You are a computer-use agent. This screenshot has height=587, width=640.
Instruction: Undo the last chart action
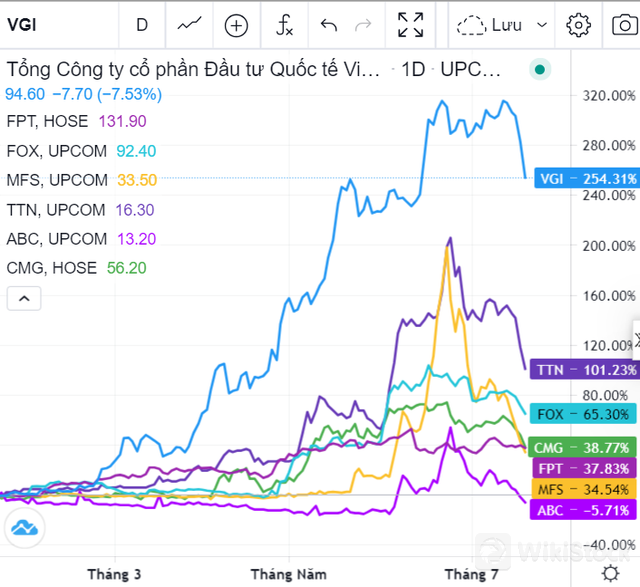(329, 25)
